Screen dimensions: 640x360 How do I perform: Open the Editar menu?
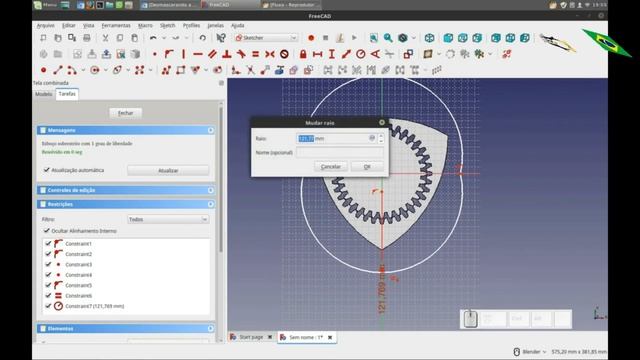(x=69, y=25)
